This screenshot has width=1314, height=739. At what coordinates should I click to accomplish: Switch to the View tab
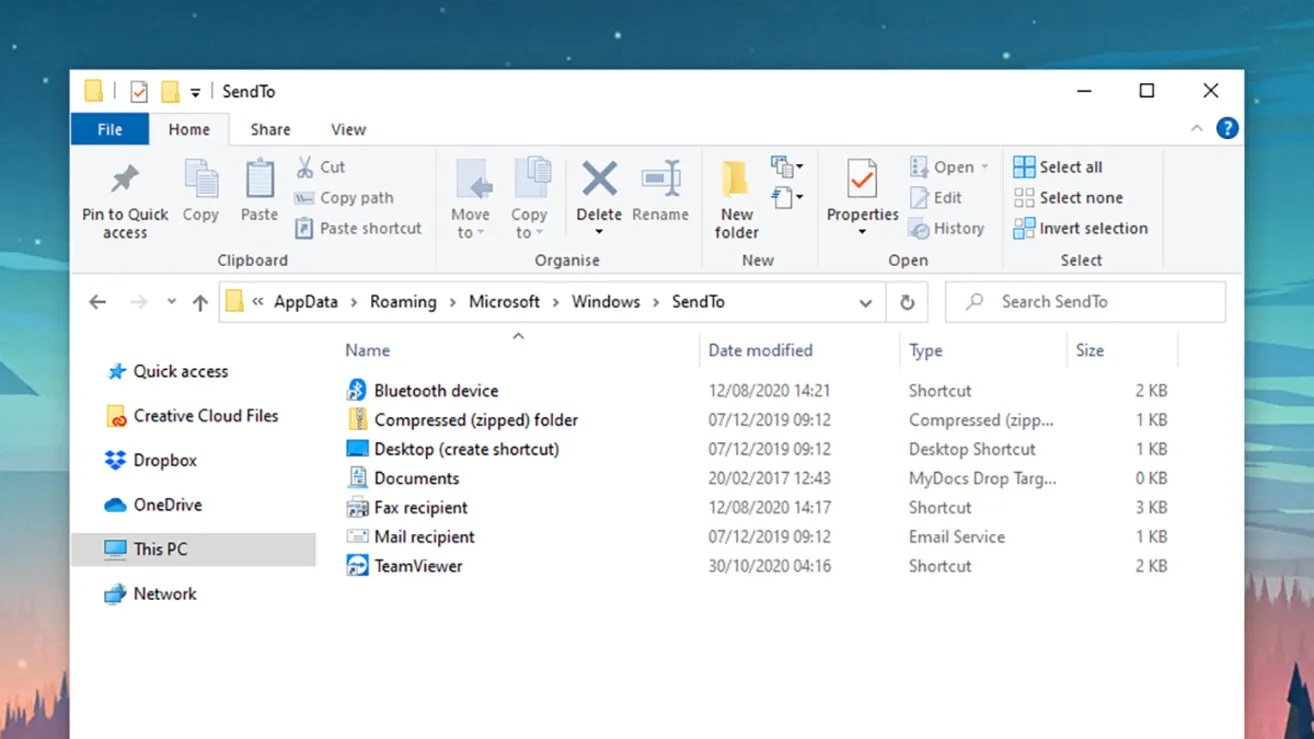coord(348,130)
